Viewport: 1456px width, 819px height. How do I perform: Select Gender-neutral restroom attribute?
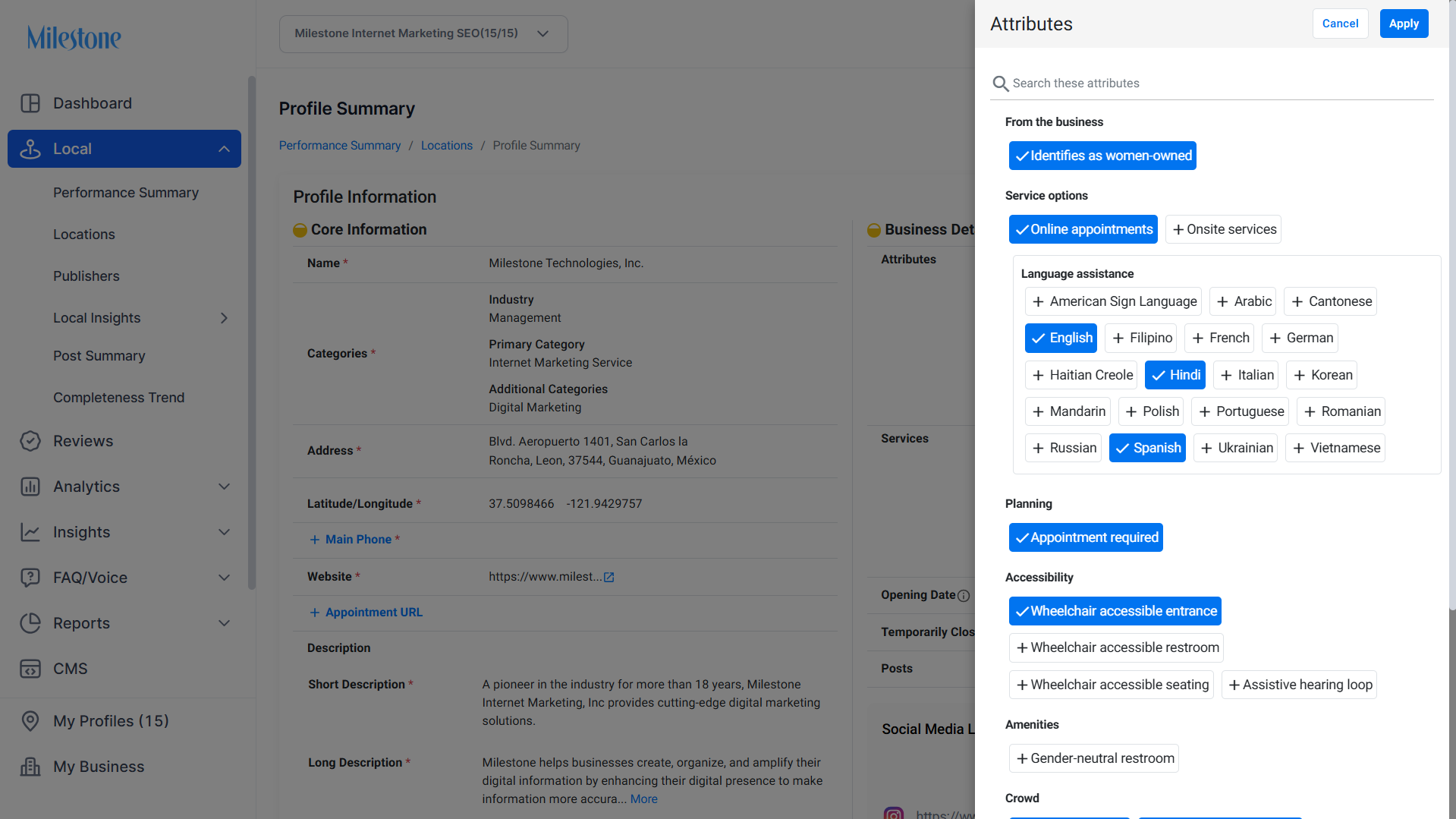(x=1094, y=758)
